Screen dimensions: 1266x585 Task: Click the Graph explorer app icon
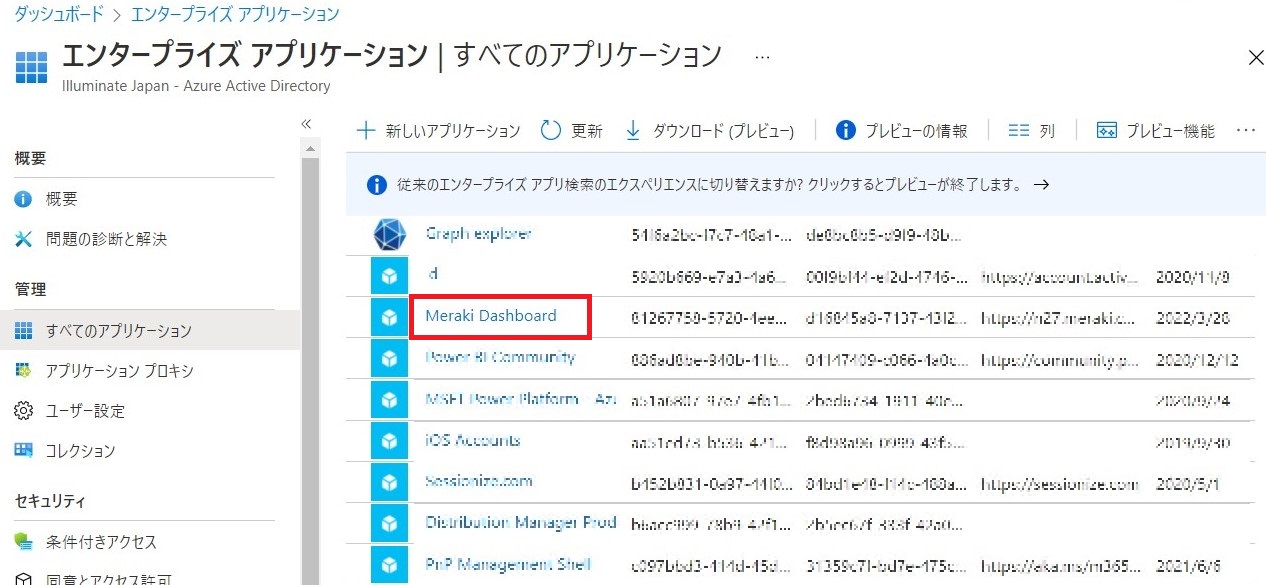tap(389, 235)
